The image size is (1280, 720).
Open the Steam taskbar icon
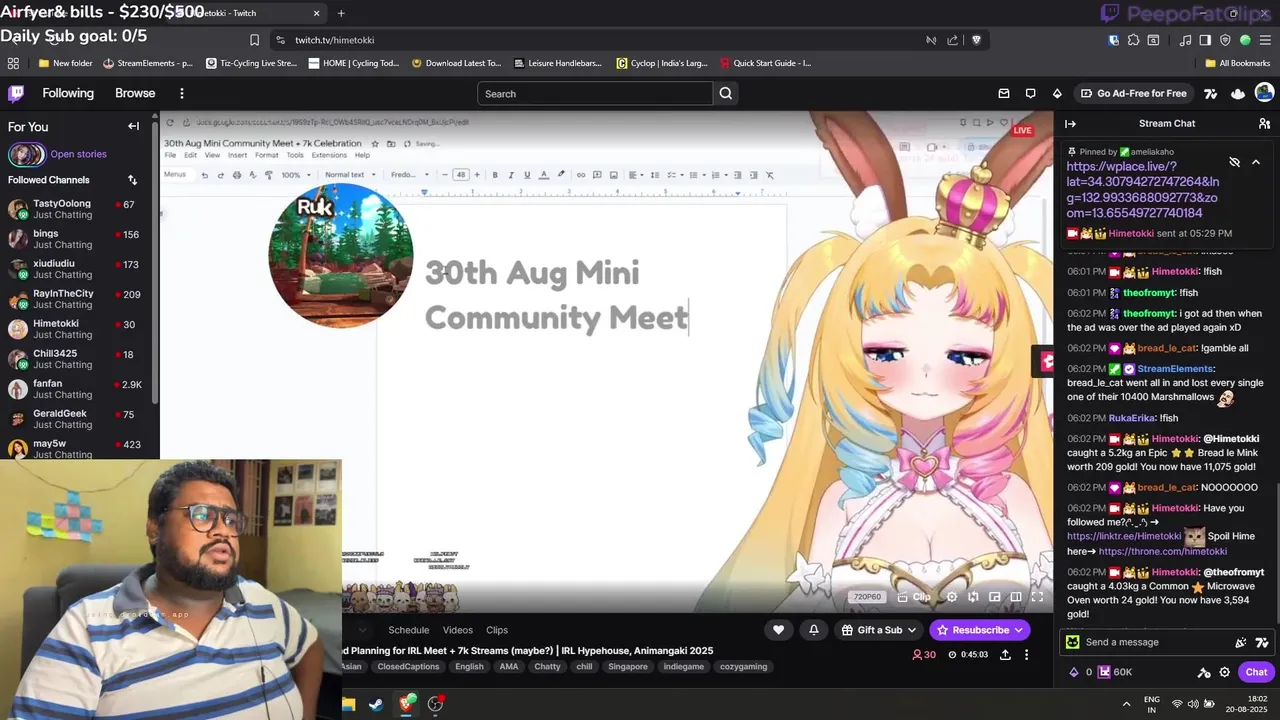tap(376, 704)
